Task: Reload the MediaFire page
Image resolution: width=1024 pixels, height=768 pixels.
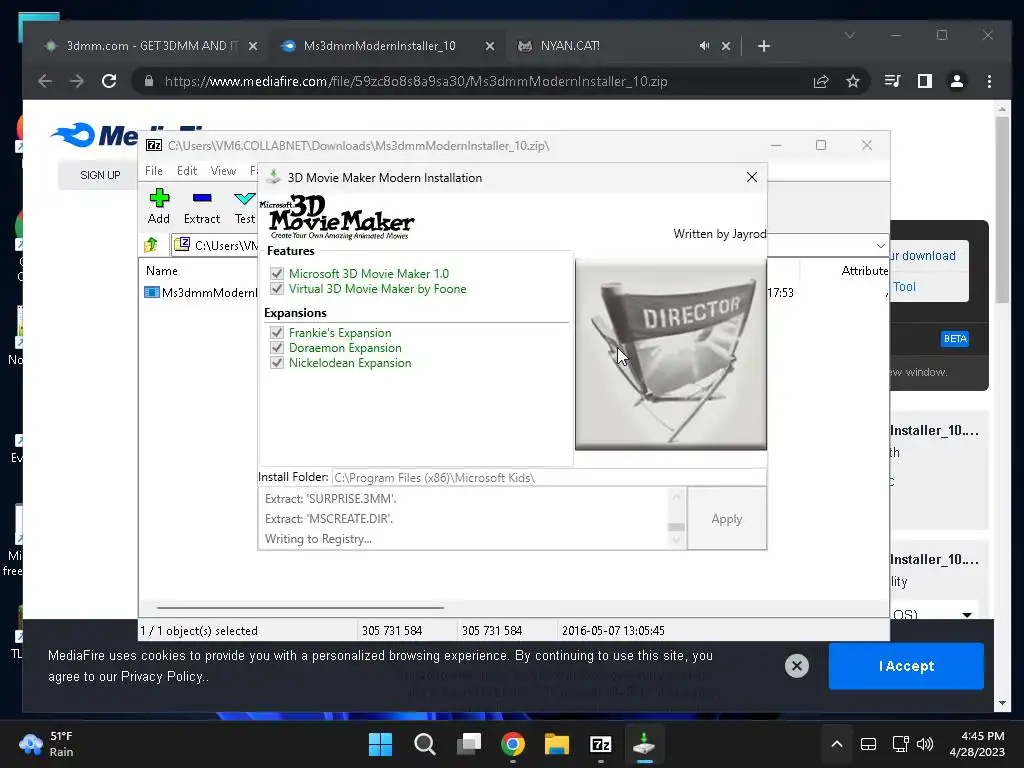Action: pos(109,81)
